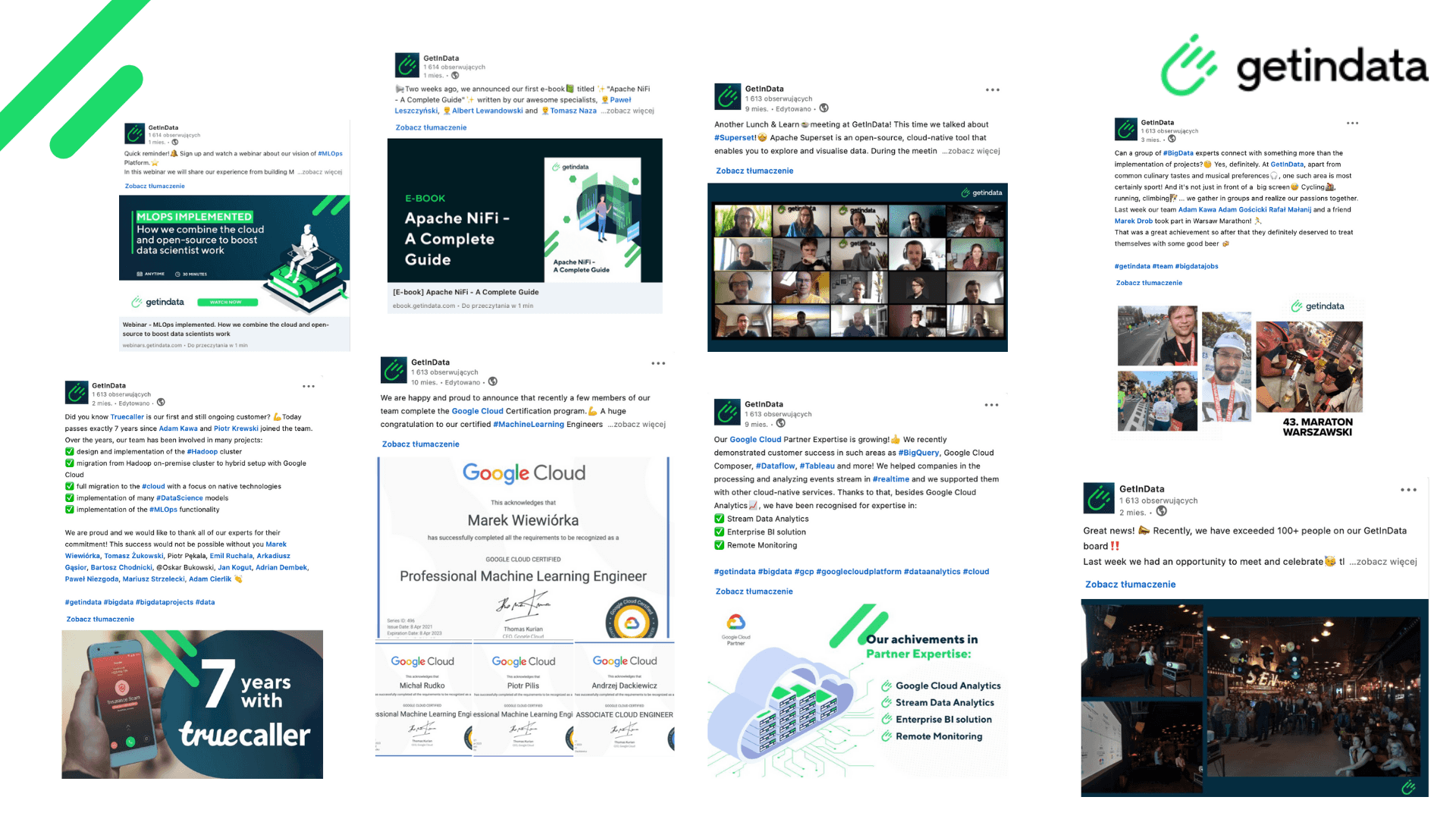Open the #Dataflow hashtag link
The image size is (1456, 819).
(775, 466)
